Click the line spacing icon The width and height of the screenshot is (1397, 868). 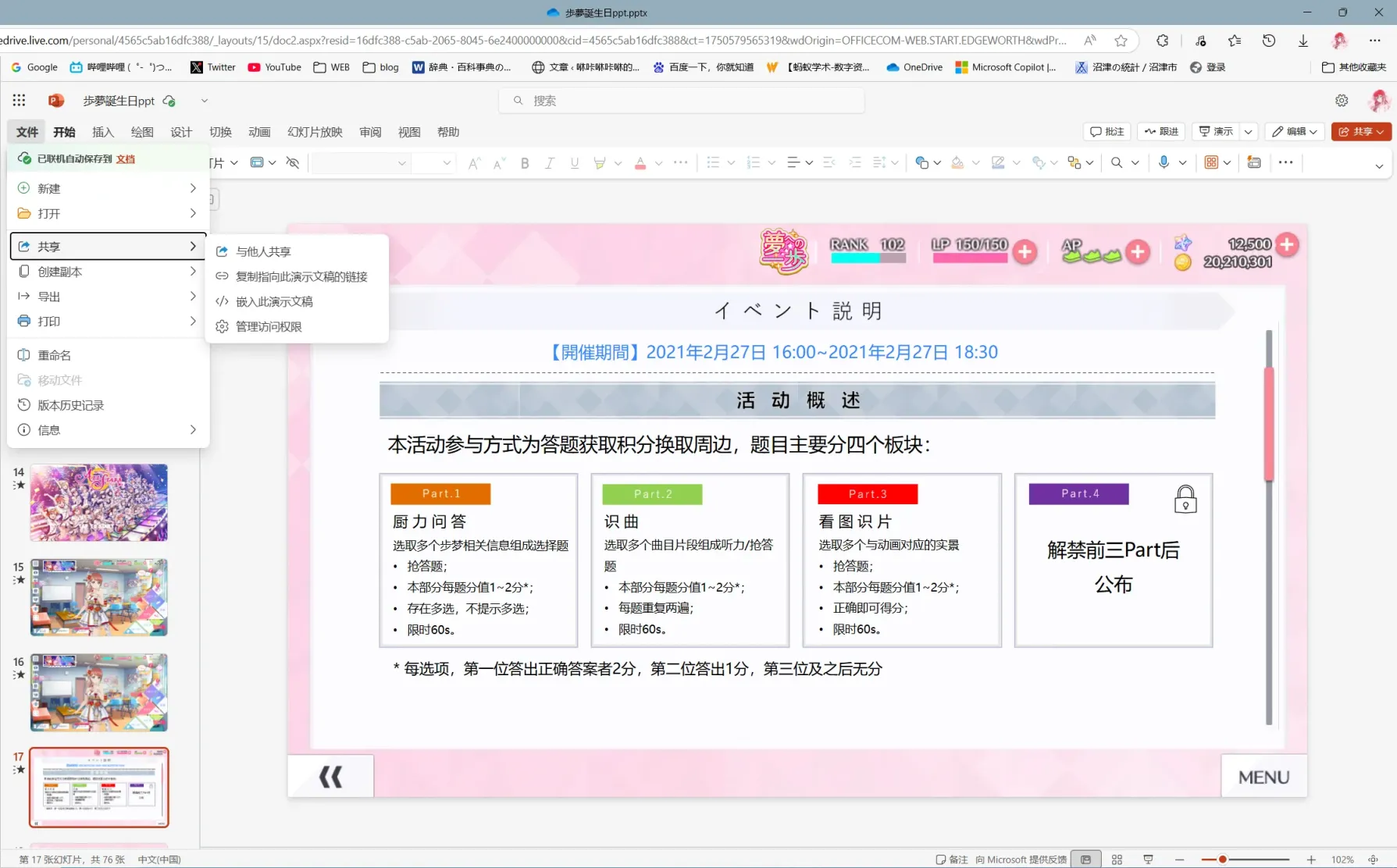pyautogui.click(x=879, y=162)
